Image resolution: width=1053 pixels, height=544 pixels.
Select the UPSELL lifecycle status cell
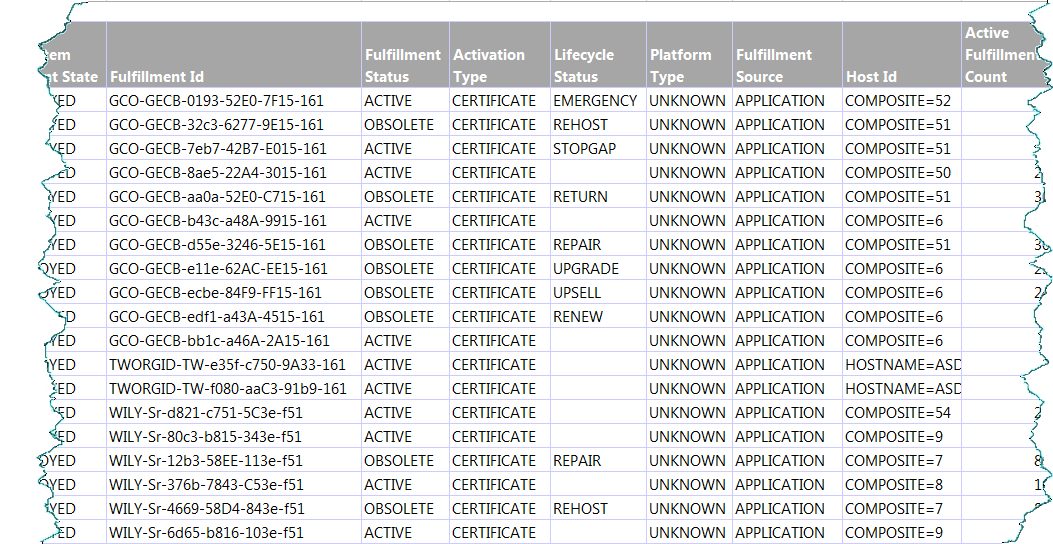point(578,293)
